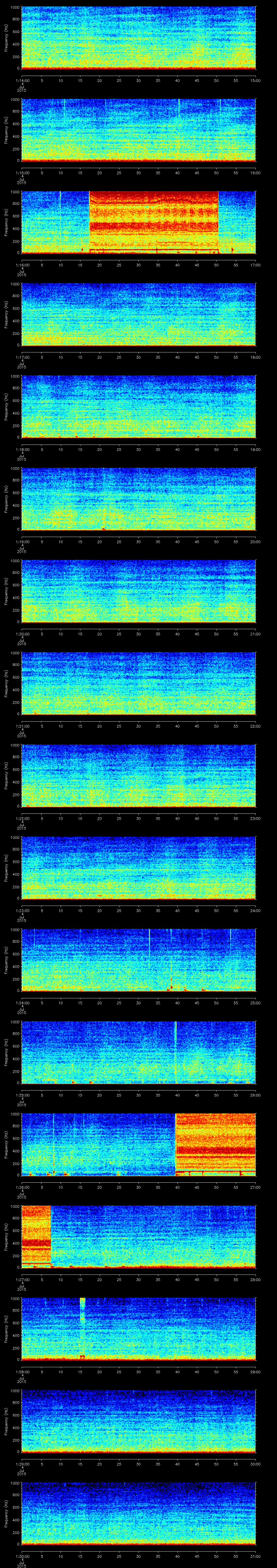Click the 26:00 end time label
This screenshot has width=277, height=1568.
[x=256, y=1095]
